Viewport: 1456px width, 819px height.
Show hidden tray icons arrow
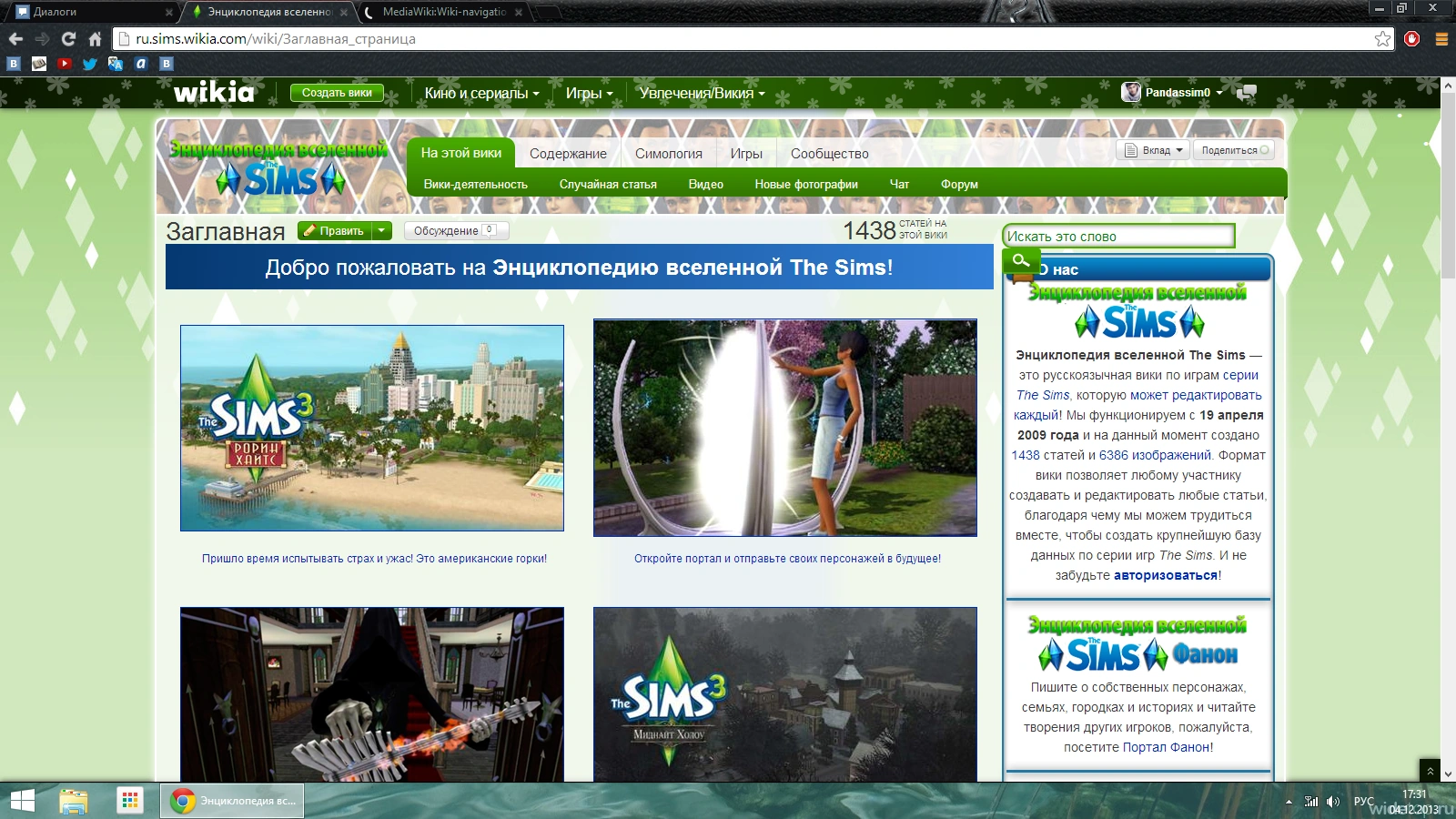coord(1289,802)
